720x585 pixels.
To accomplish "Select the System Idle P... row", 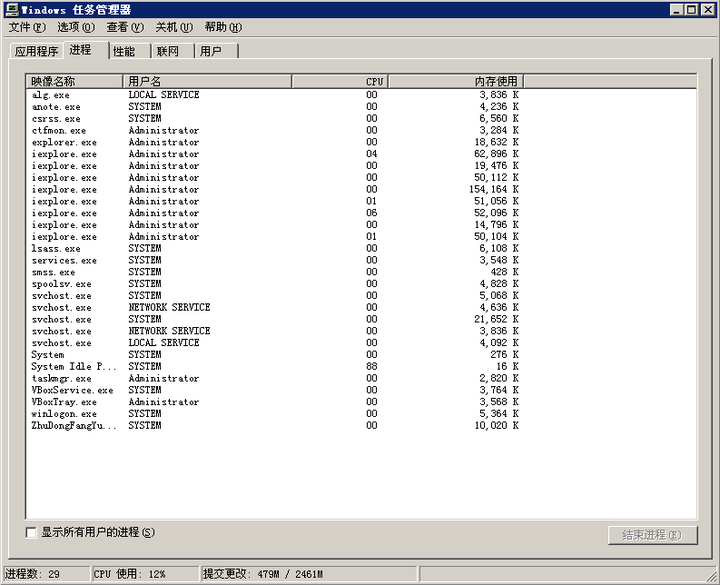I will click(x=275, y=367).
